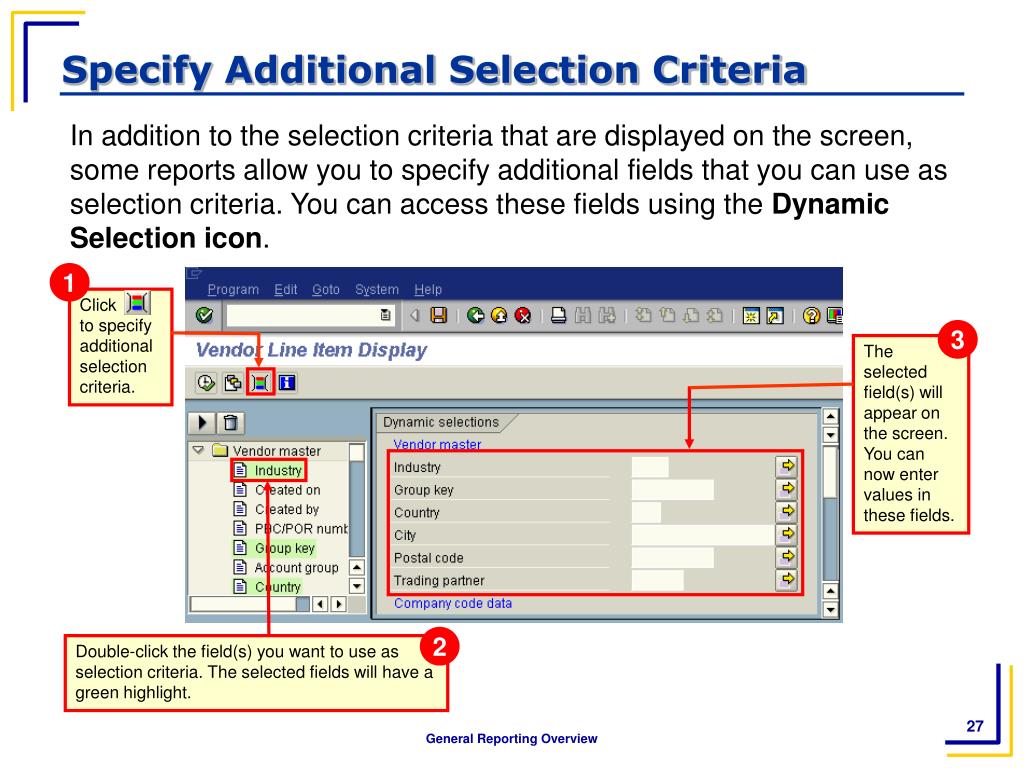Click the Generate Shortcut icon
The image size is (1024, 768).
775,316
